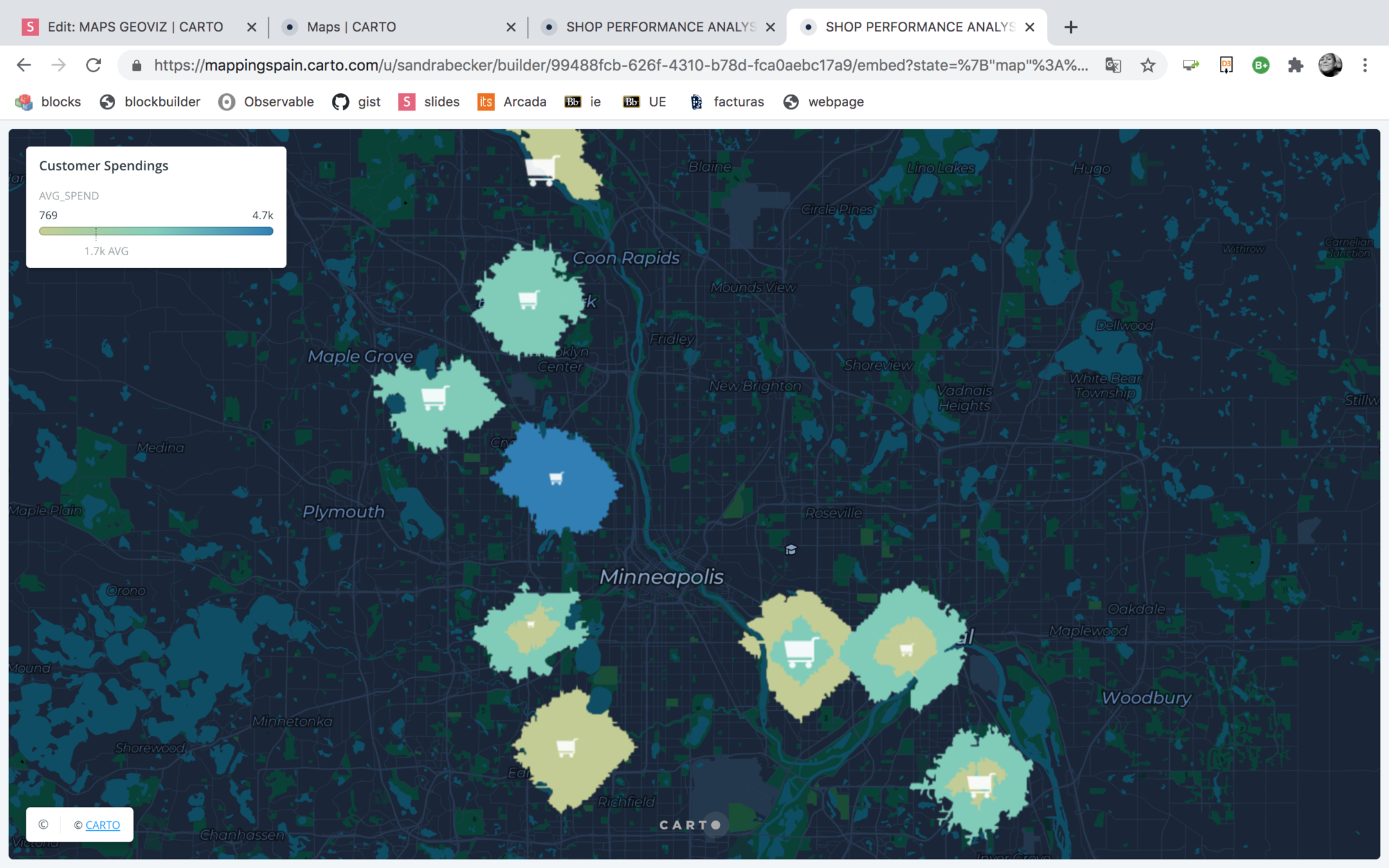Switch to the Maps | CARTO tab
The image size is (1389, 868).
click(x=351, y=27)
